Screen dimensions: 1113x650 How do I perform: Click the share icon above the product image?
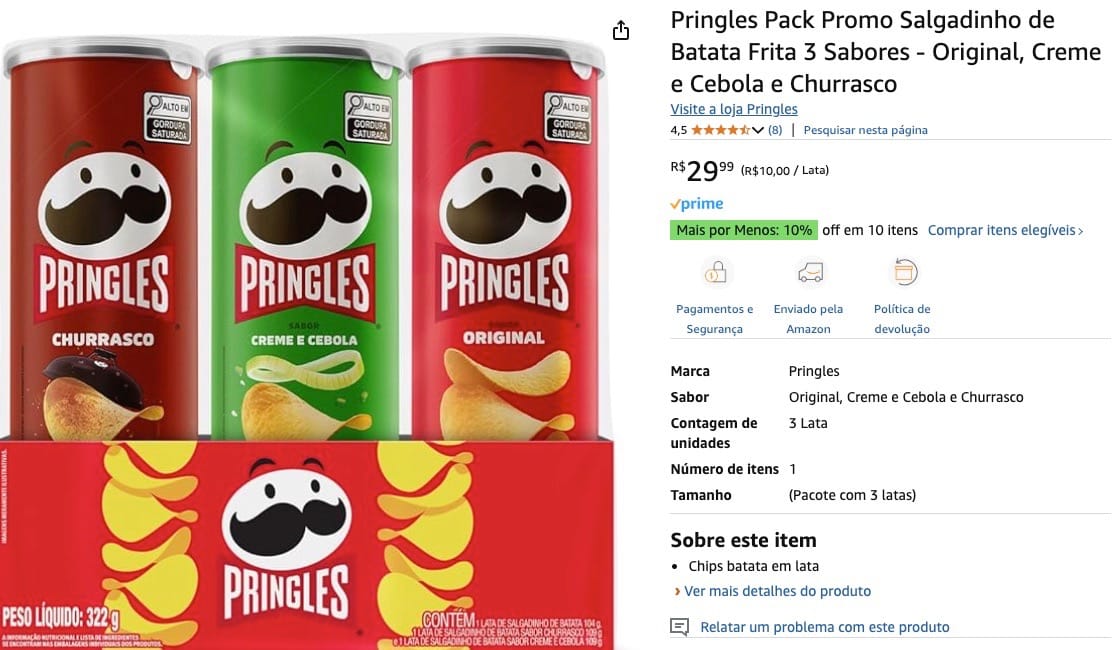tap(621, 31)
